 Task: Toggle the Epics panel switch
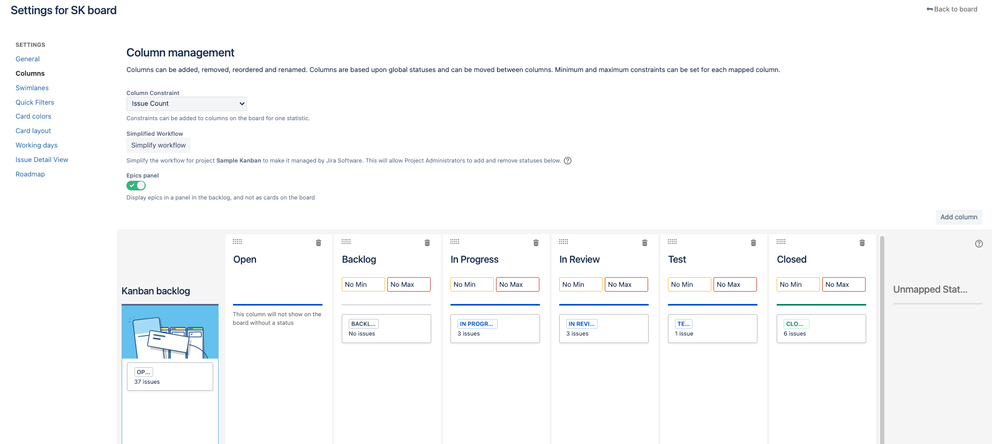(x=136, y=185)
